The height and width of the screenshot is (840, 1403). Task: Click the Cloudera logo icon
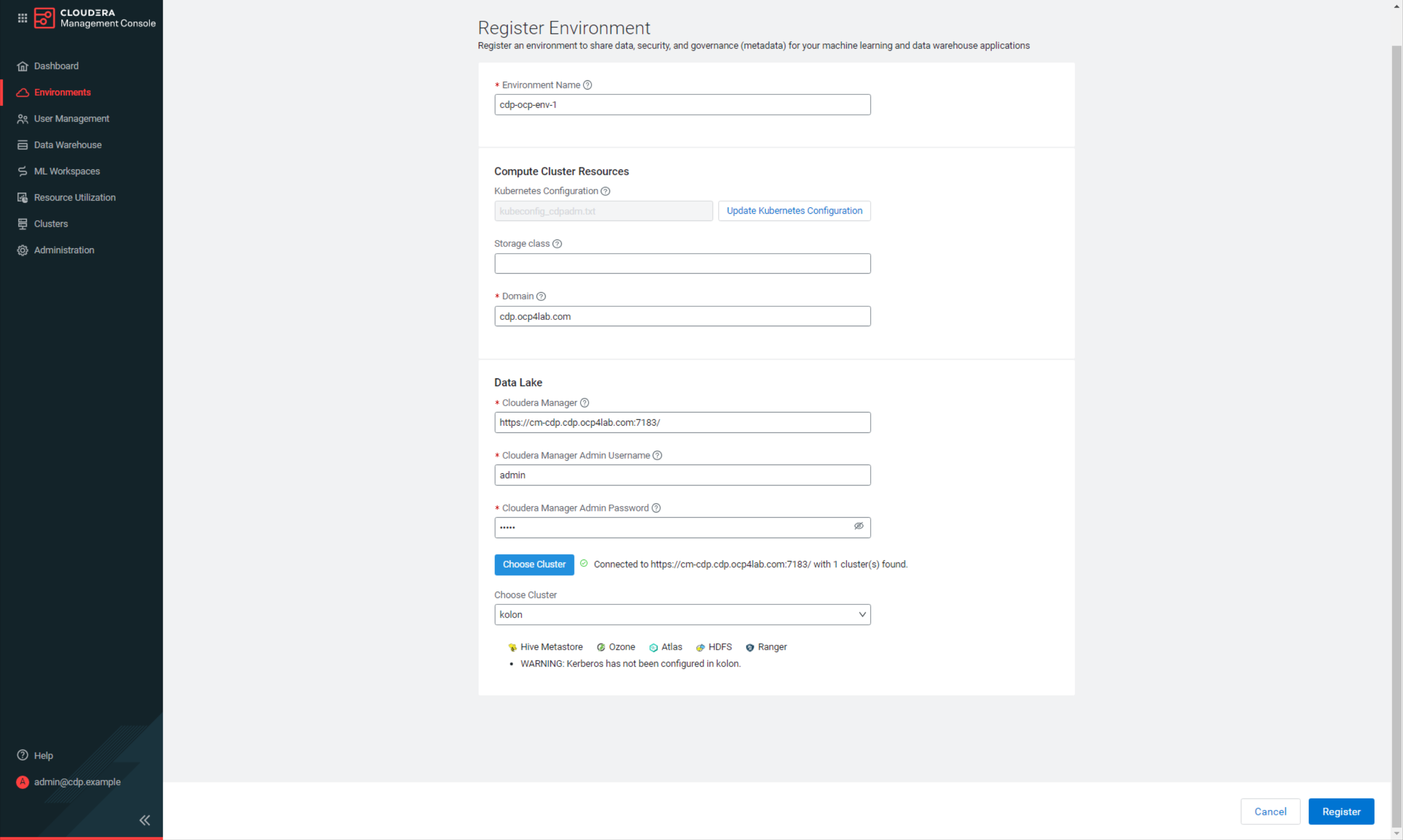44,18
